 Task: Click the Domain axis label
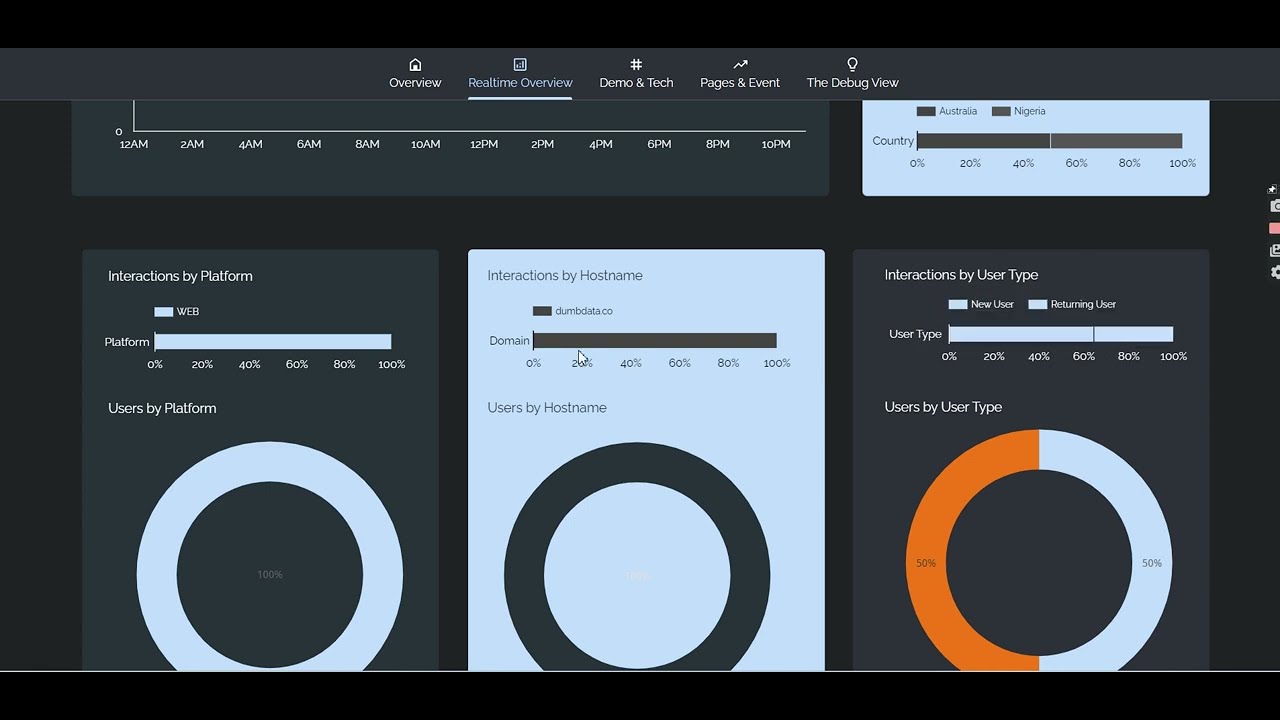pos(509,341)
